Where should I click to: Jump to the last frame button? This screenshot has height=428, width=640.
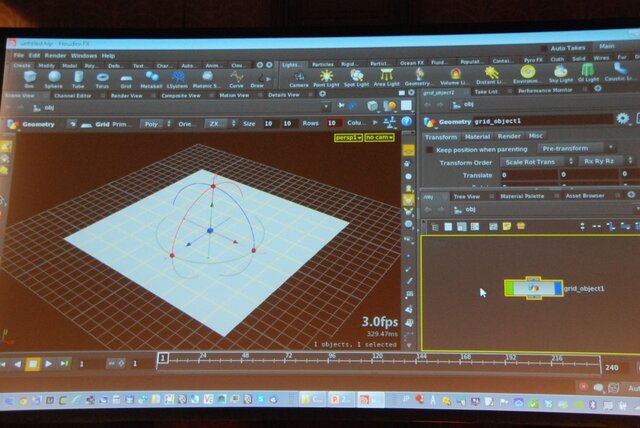click(64, 363)
